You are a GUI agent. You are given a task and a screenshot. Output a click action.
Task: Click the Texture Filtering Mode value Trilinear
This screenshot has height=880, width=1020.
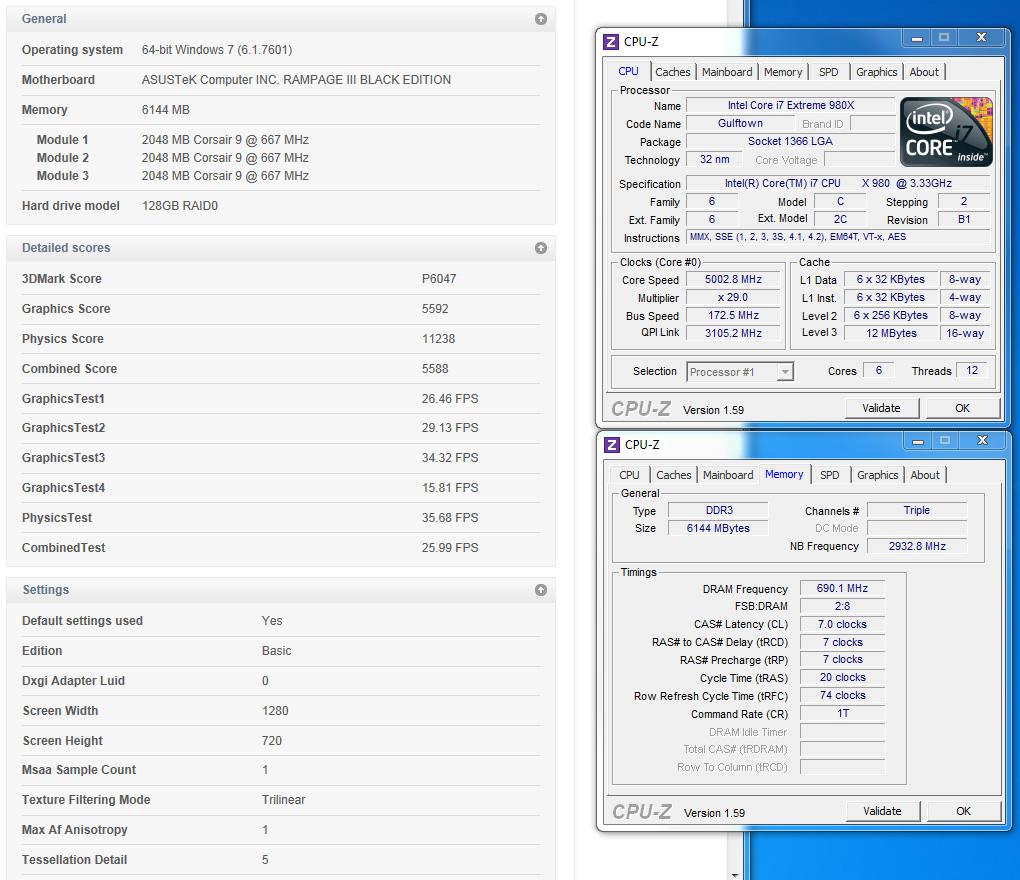pos(284,800)
